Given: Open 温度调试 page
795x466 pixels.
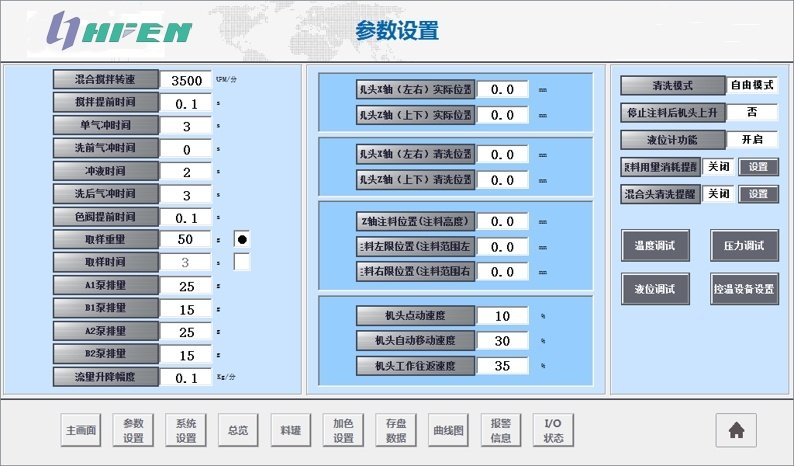Looking at the screenshot, I should pyautogui.click(x=655, y=246).
